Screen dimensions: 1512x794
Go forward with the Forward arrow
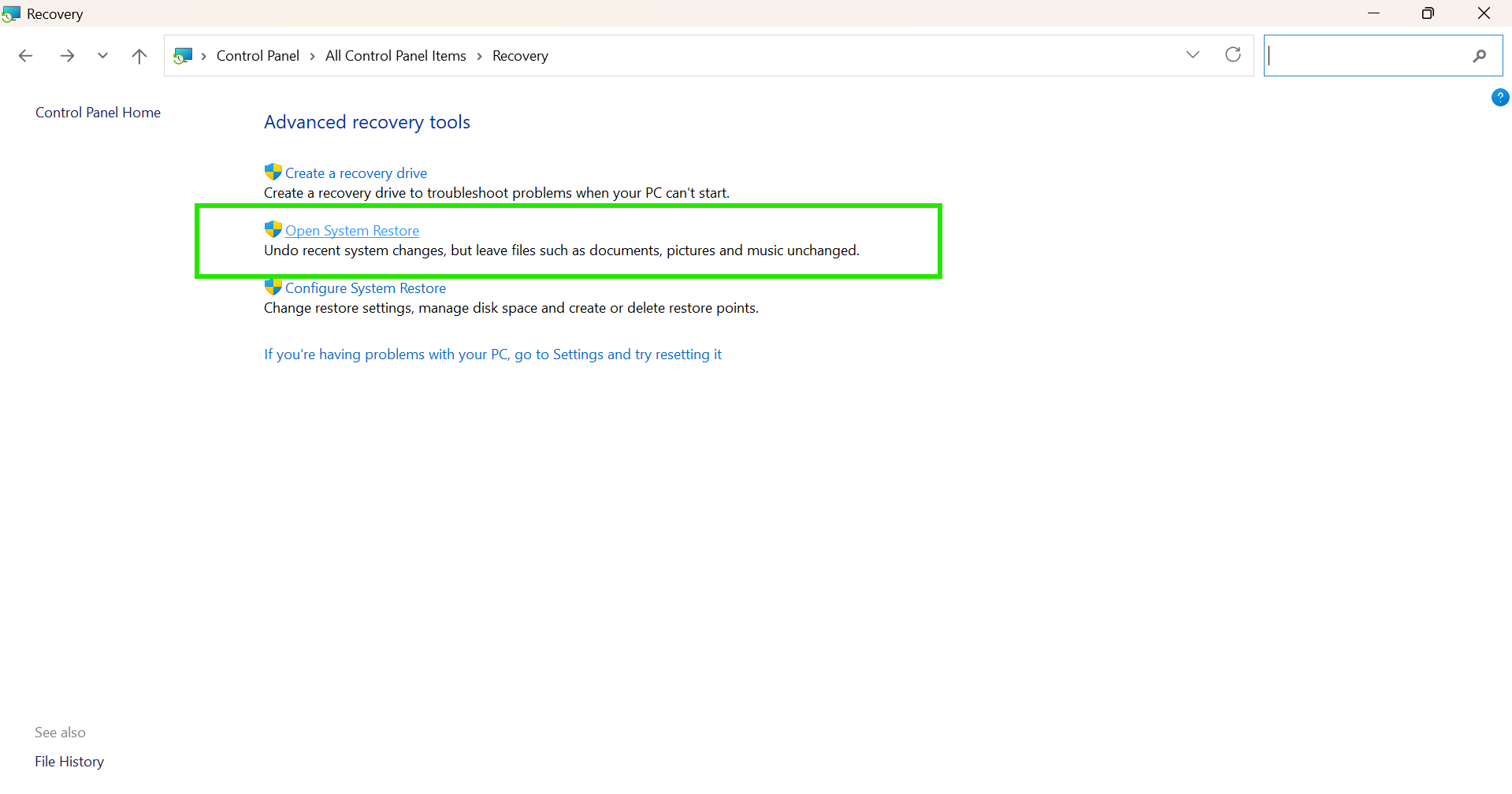pyautogui.click(x=67, y=56)
